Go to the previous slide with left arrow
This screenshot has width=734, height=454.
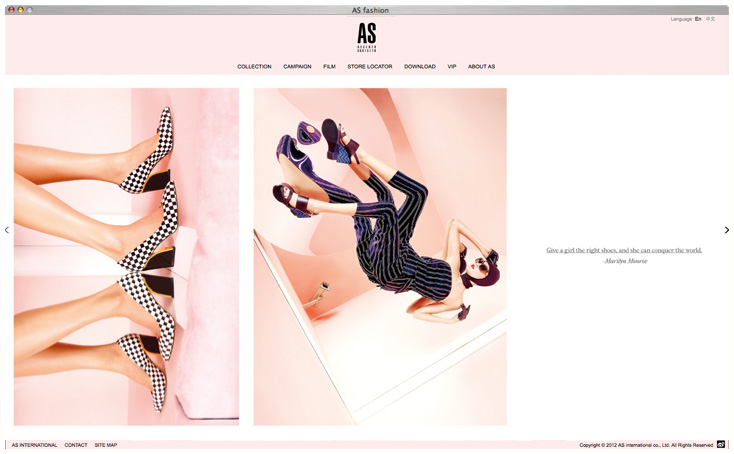pyautogui.click(x=7, y=230)
